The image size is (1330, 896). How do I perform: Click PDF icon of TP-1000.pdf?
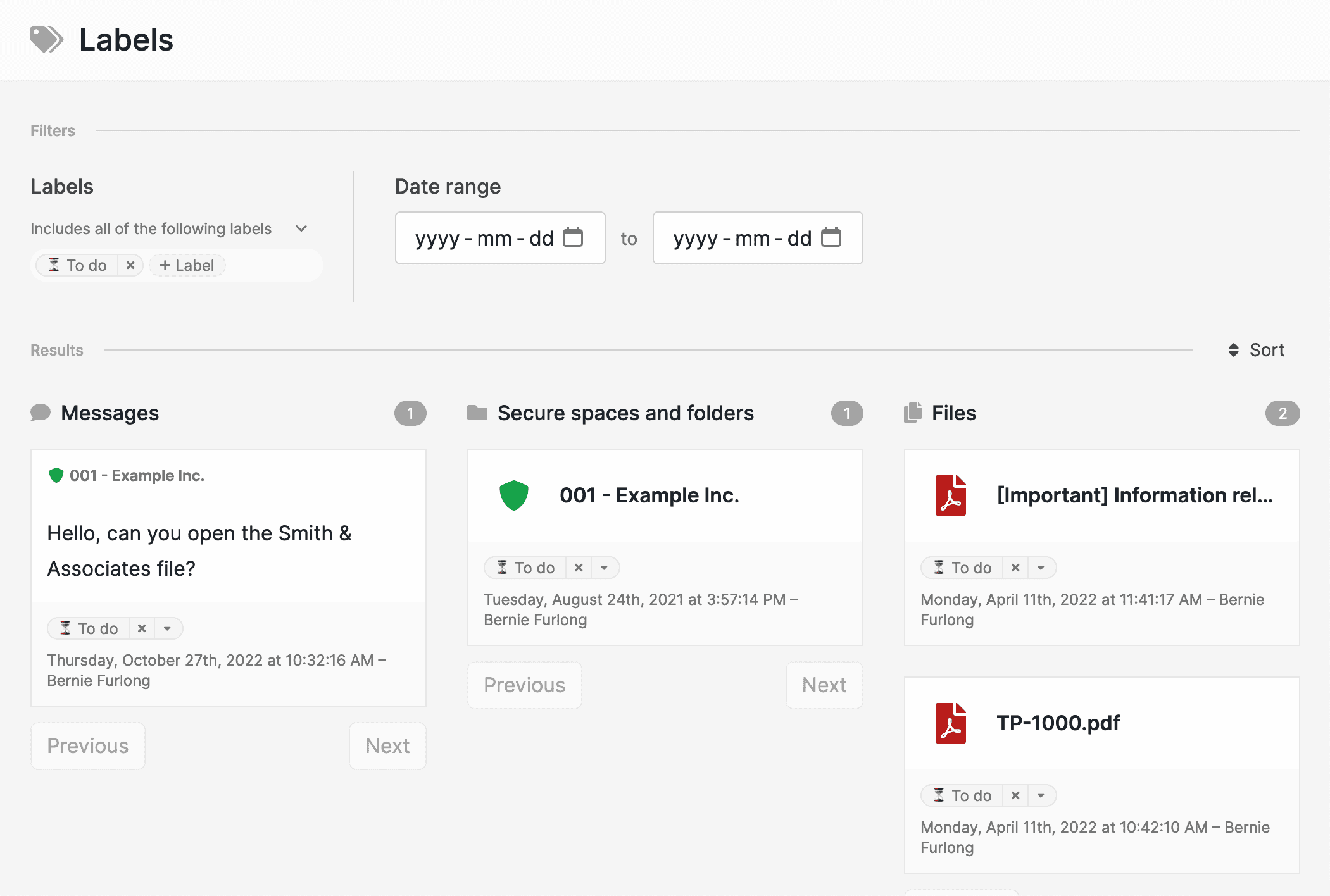pos(951,723)
